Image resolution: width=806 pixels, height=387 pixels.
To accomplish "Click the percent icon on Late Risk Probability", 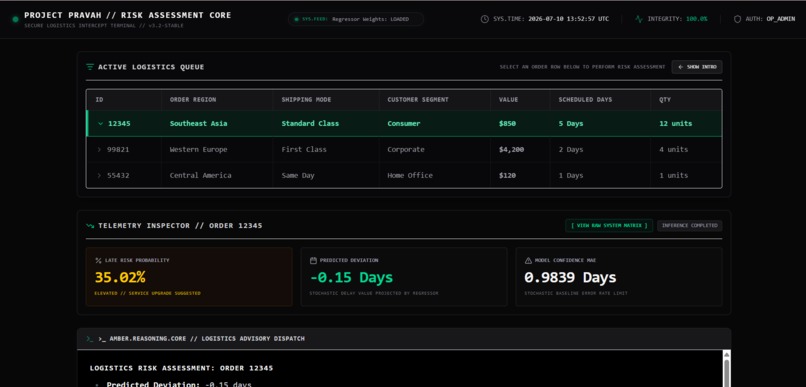I will [98, 261].
